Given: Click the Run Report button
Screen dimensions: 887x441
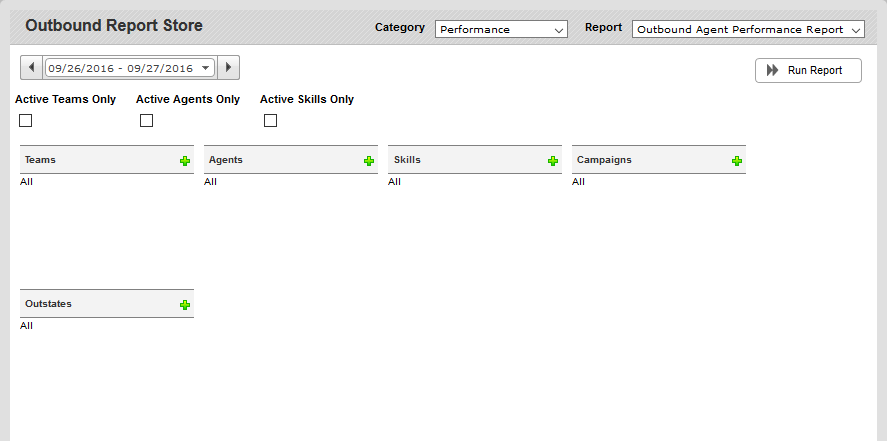Looking at the screenshot, I should pos(808,71).
